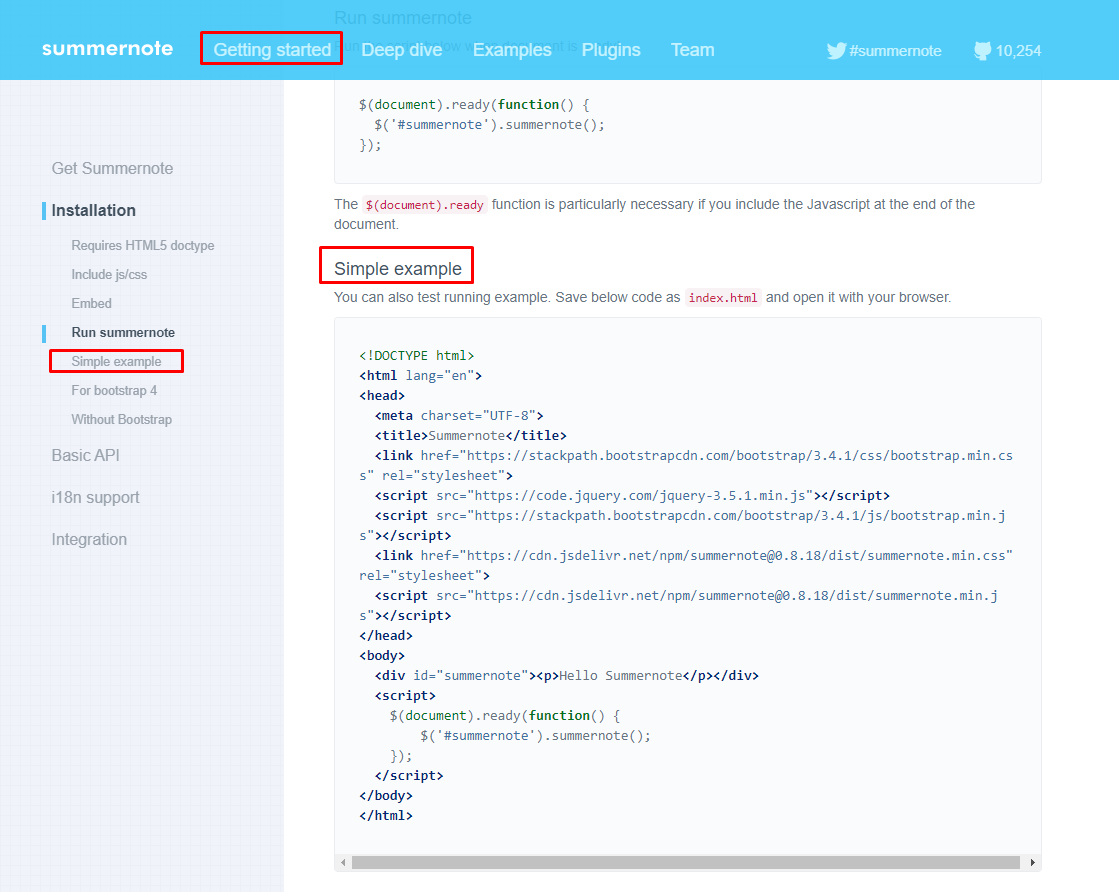Click the code block scrollbar right arrow
The image size is (1119, 892).
click(x=1033, y=863)
